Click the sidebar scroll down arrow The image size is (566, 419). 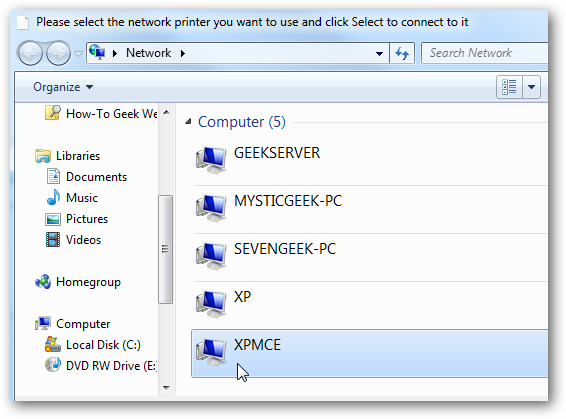[x=166, y=388]
